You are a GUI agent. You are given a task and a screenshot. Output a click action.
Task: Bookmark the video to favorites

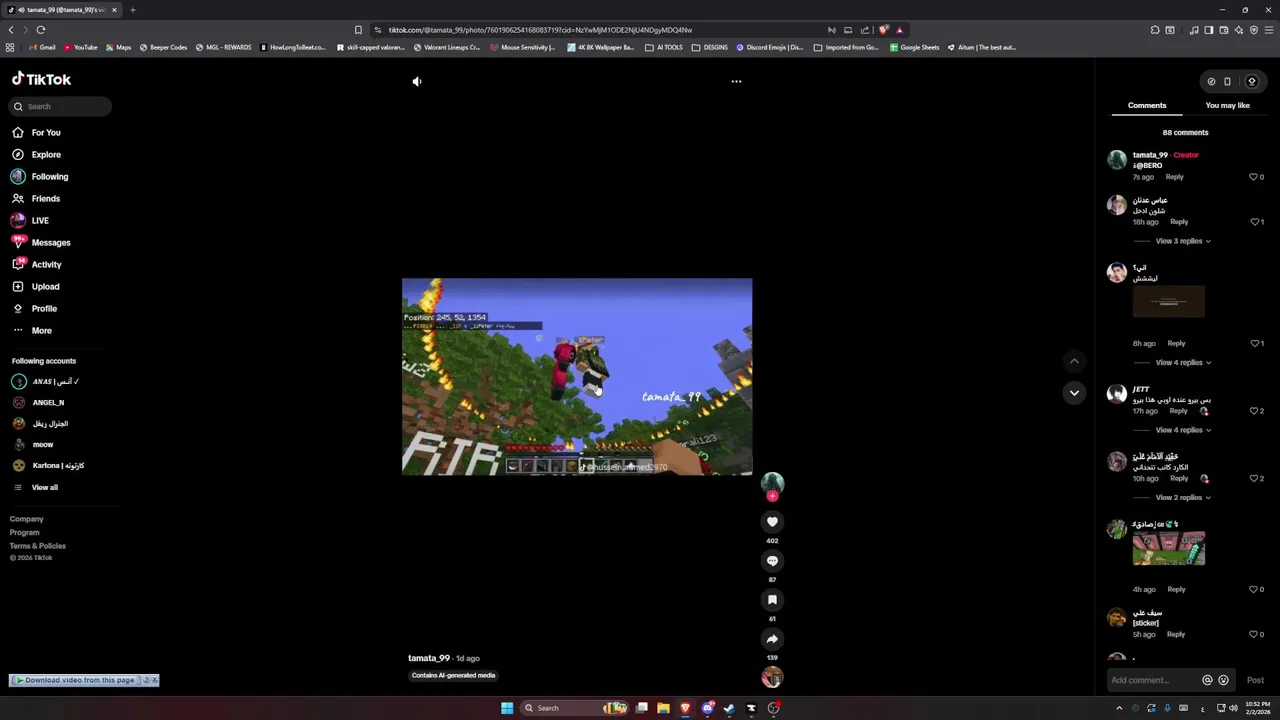[x=772, y=599]
